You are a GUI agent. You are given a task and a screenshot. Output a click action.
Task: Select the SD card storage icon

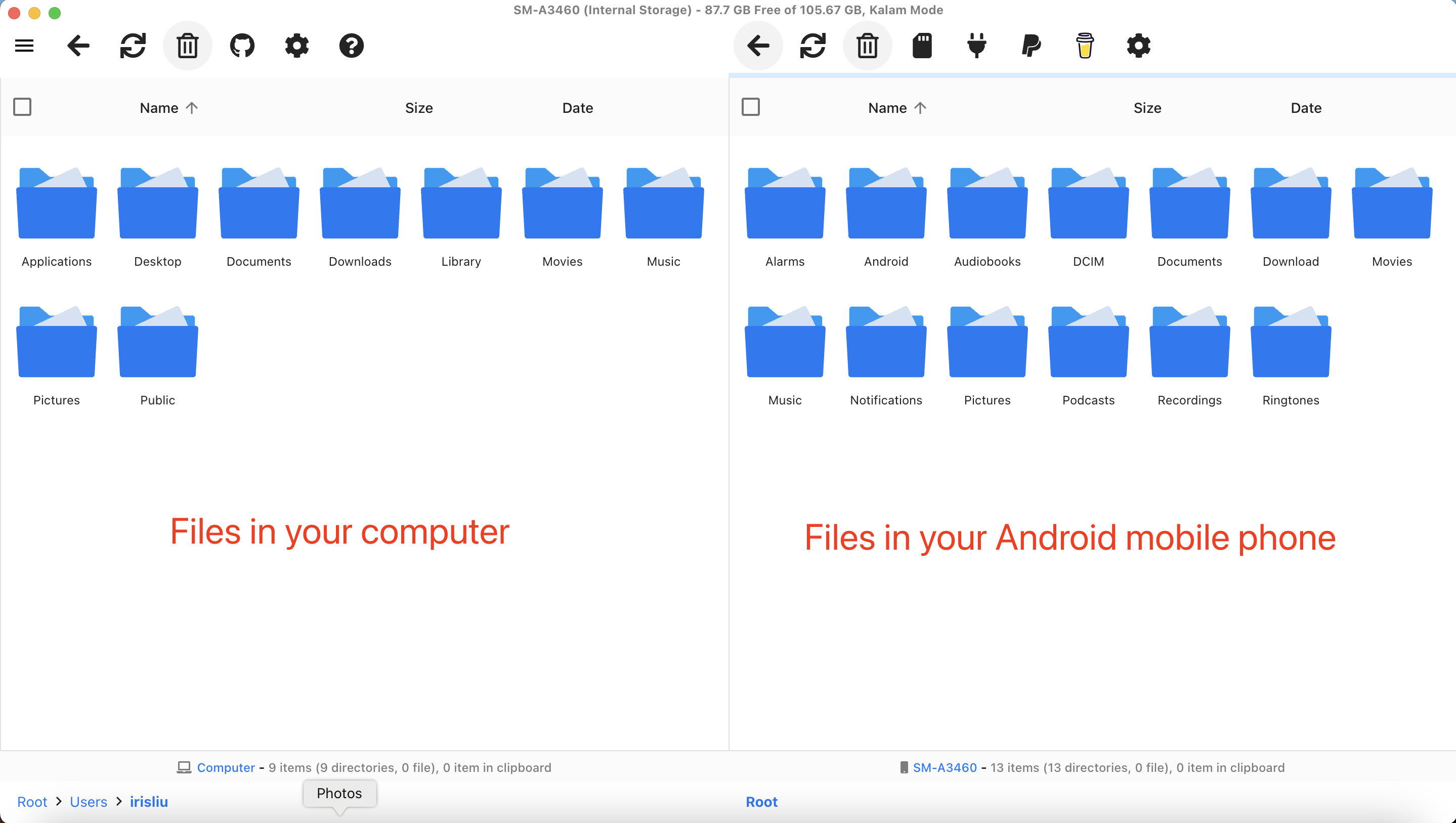click(922, 45)
